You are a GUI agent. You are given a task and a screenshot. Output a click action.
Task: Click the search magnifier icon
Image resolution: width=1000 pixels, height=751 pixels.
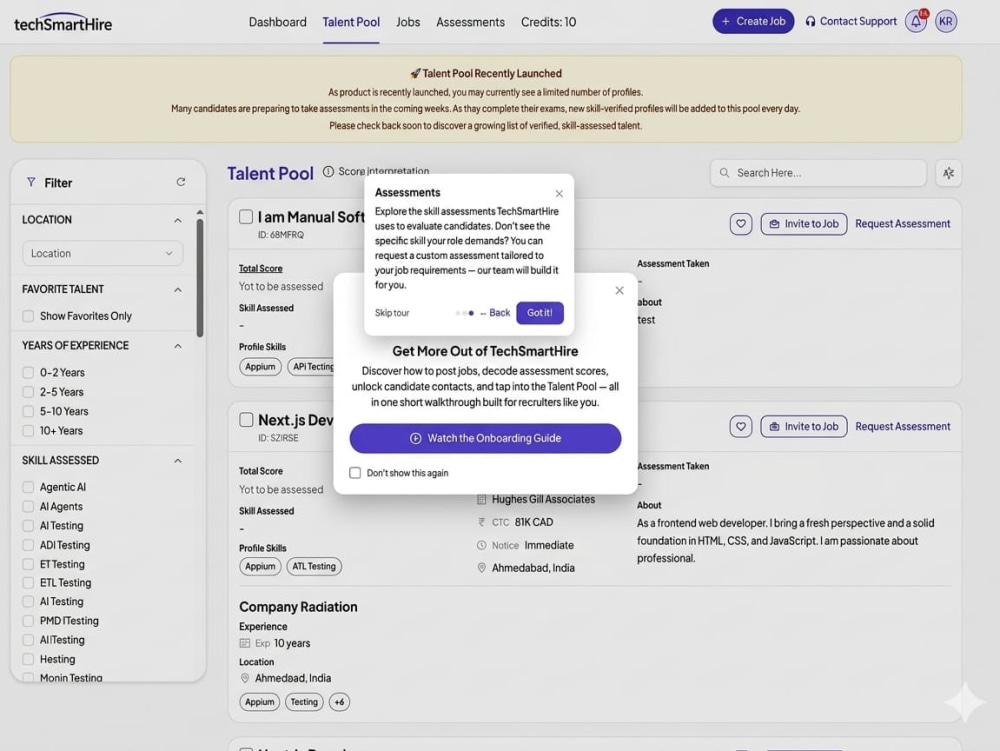tap(724, 173)
